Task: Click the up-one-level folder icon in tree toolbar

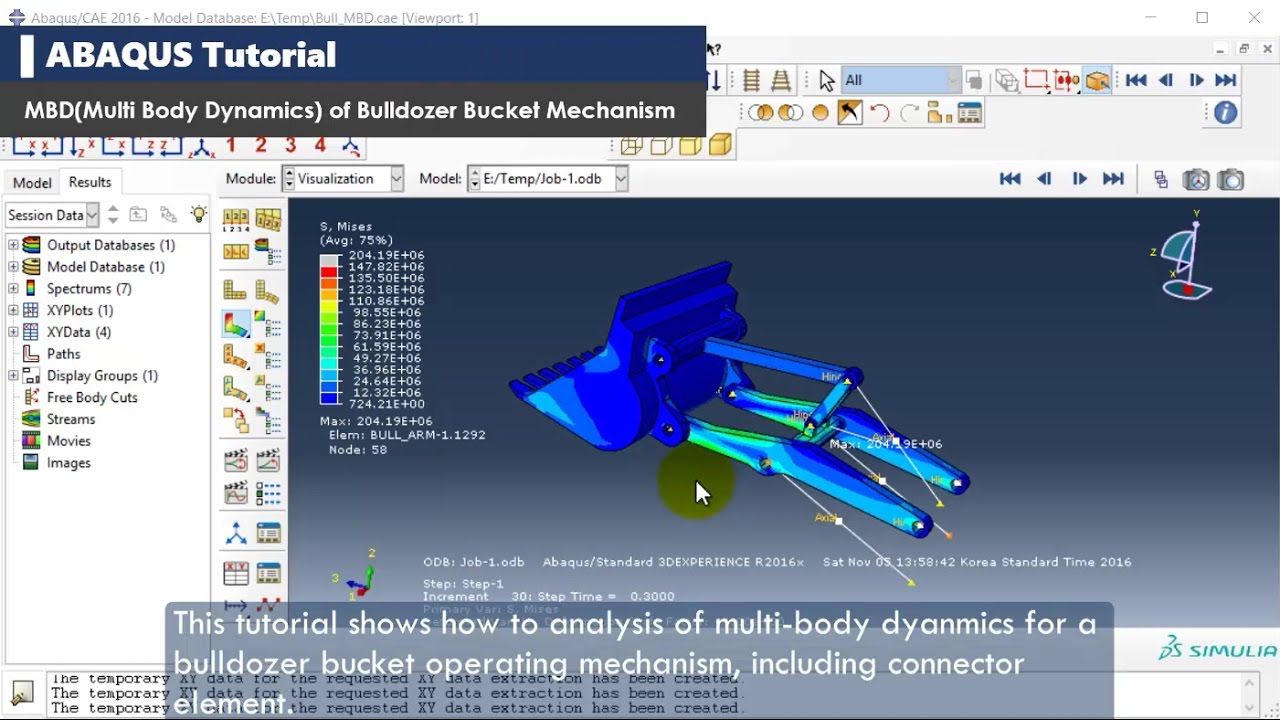Action: click(x=138, y=214)
